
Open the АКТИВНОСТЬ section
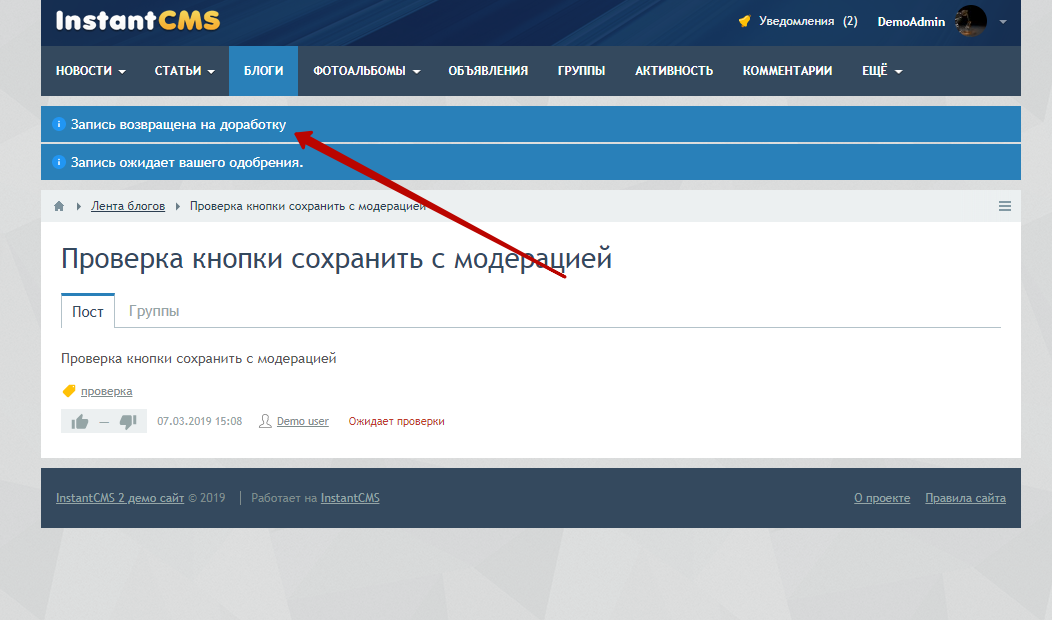click(x=673, y=70)
